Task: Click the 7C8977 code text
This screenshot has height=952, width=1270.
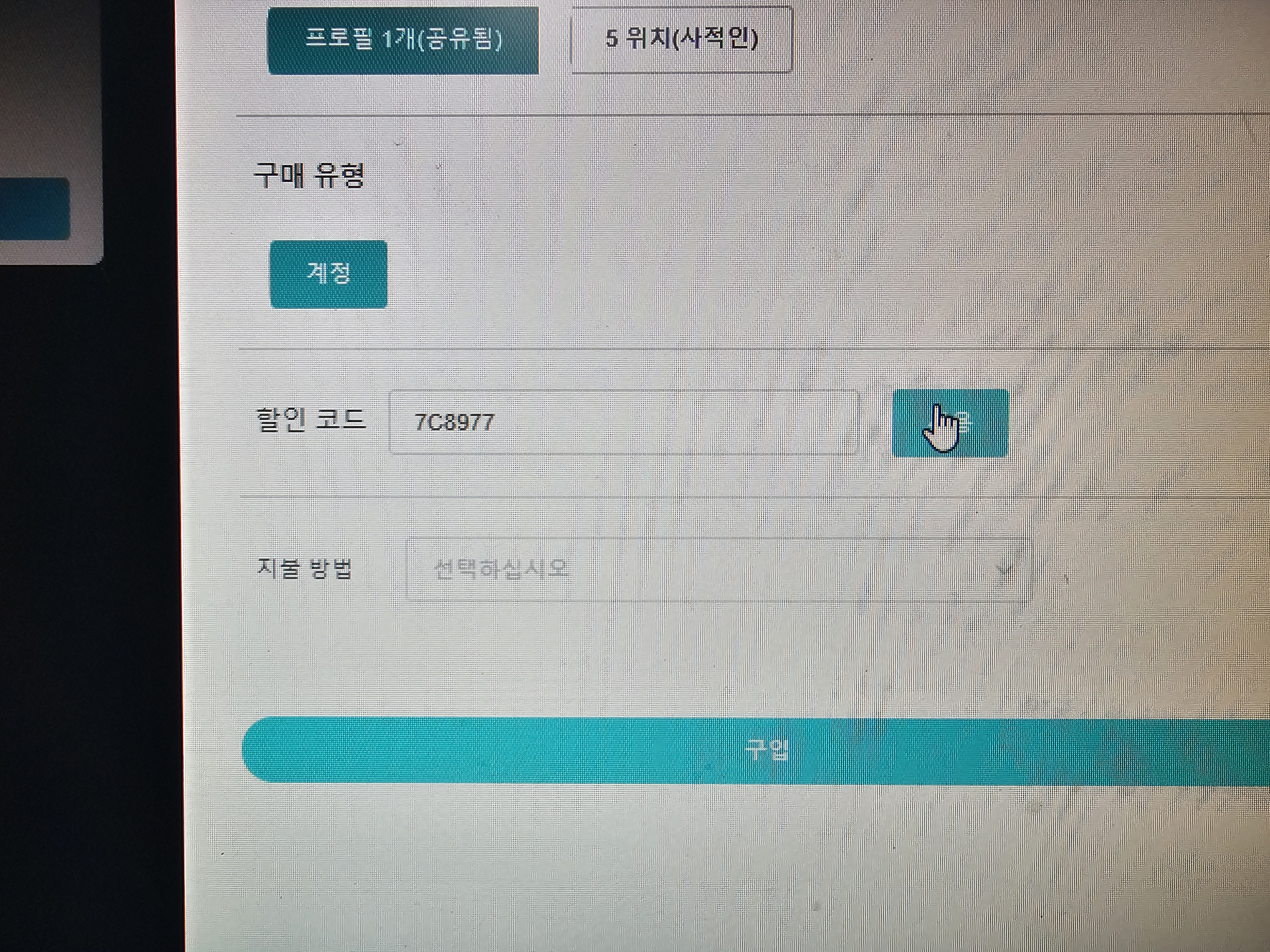Action: (454, 422)
